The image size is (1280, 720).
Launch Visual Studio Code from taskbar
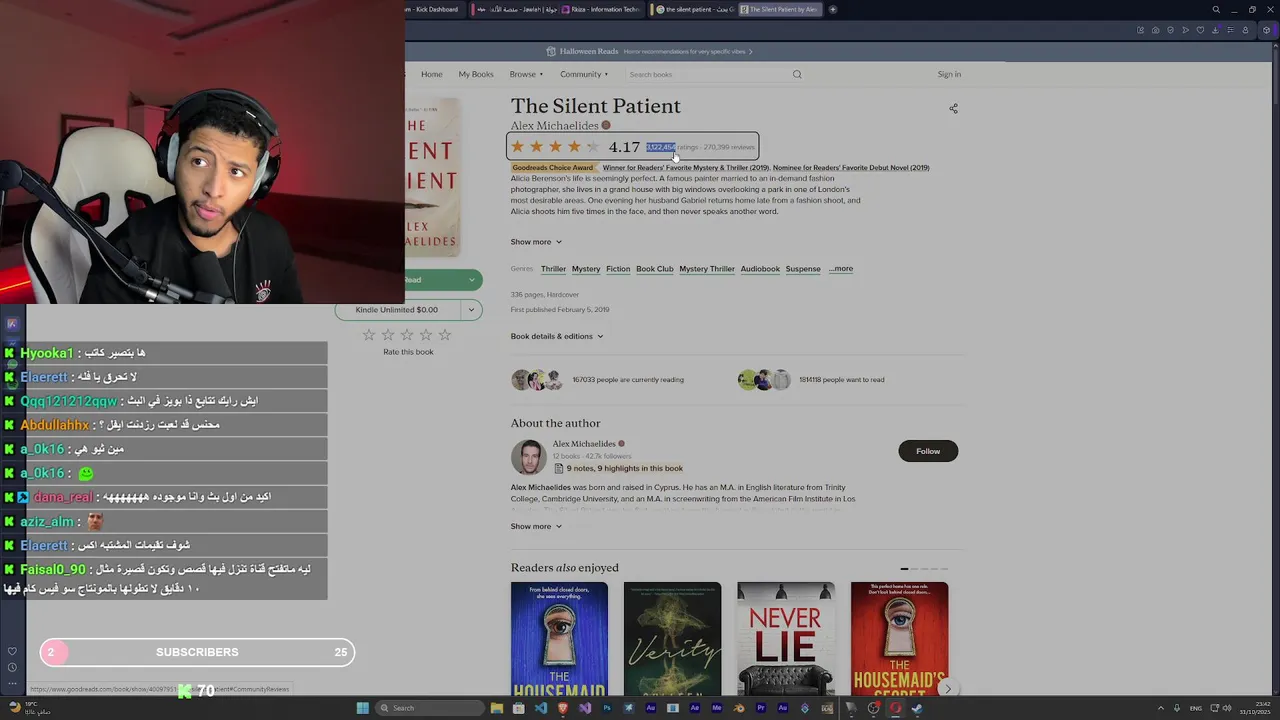(x=540, y=708)
